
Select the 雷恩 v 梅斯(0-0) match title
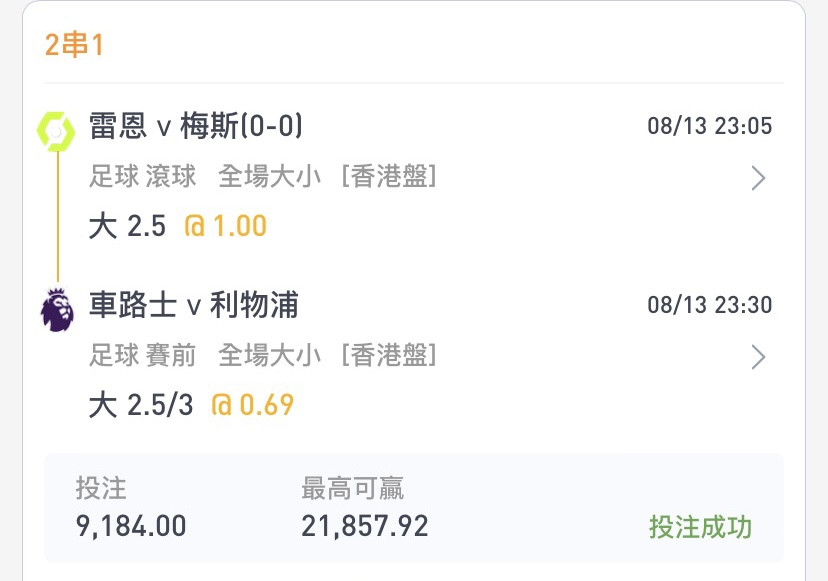pyautogui.click(x=196, y=126)
